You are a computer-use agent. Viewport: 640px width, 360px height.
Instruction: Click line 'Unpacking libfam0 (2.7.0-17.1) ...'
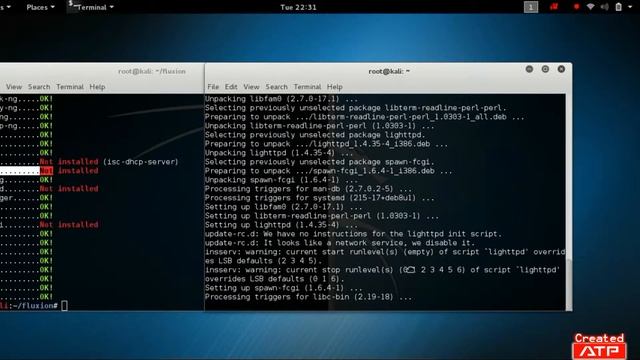281,99
